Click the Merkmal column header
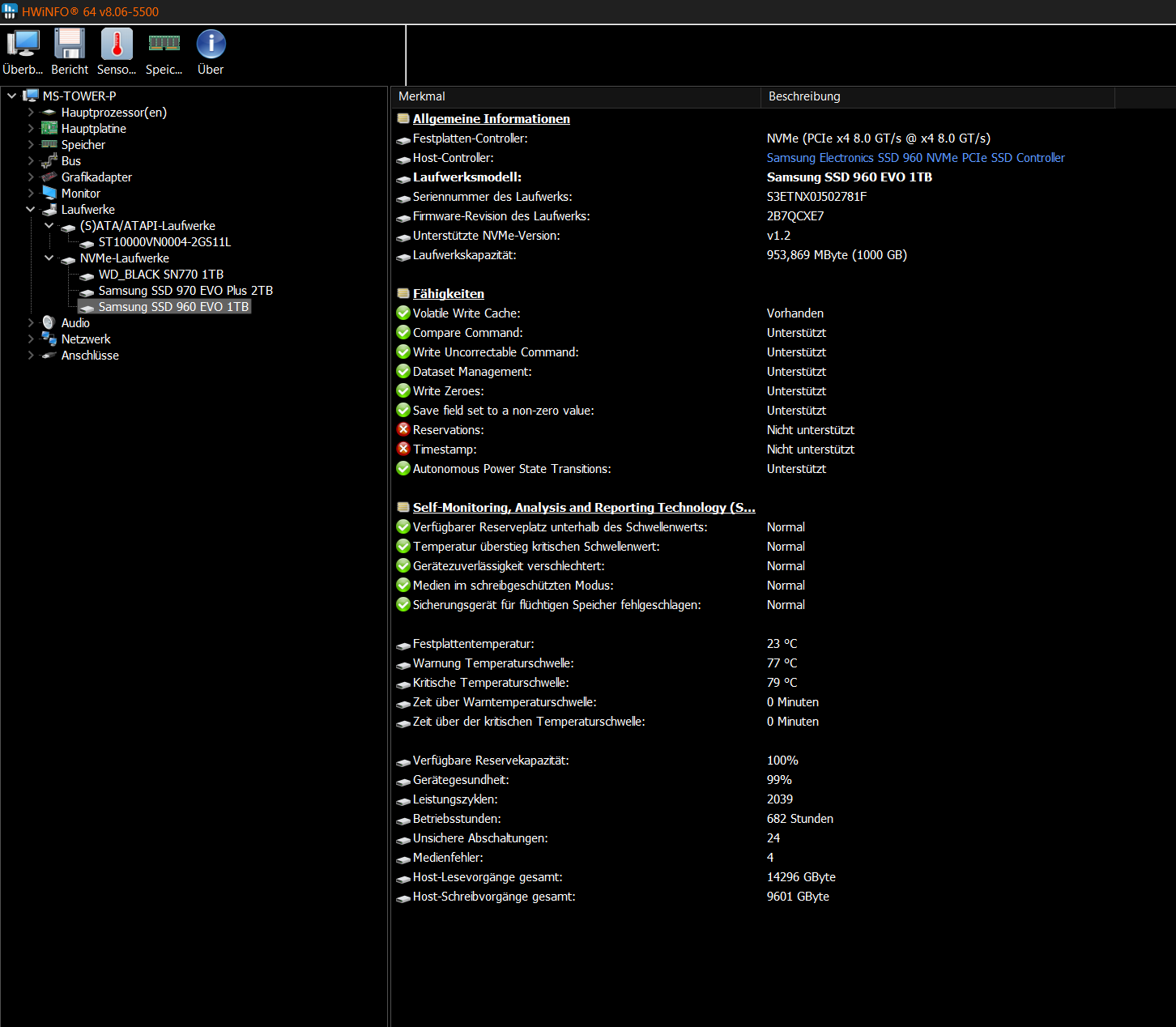 coord(576,96)
